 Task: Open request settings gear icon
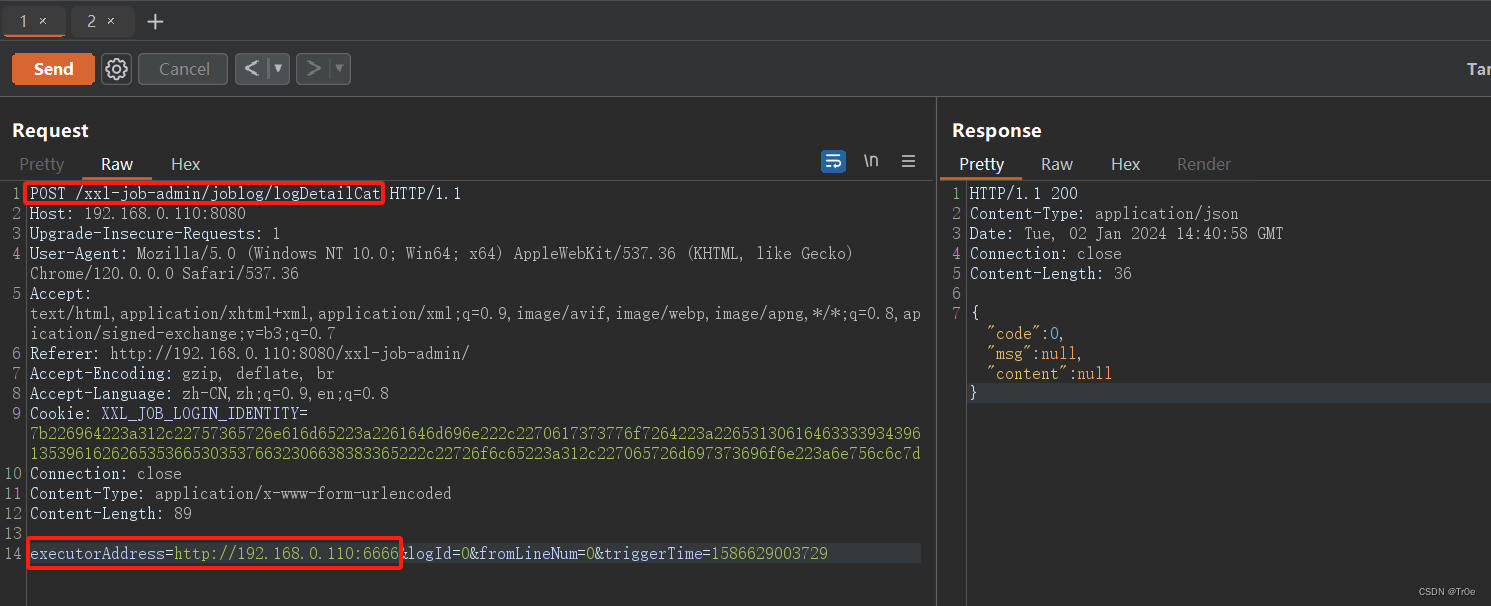[x=117, y=69]
